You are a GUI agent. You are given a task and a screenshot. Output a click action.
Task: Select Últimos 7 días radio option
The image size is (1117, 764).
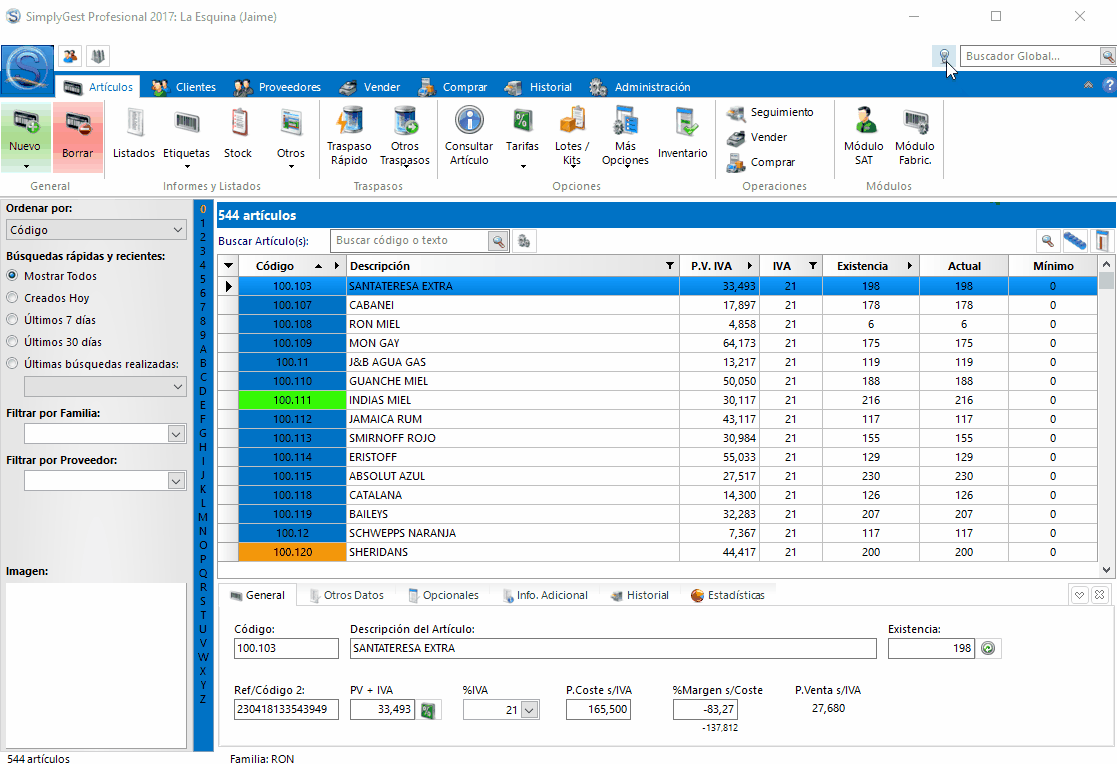12,320
